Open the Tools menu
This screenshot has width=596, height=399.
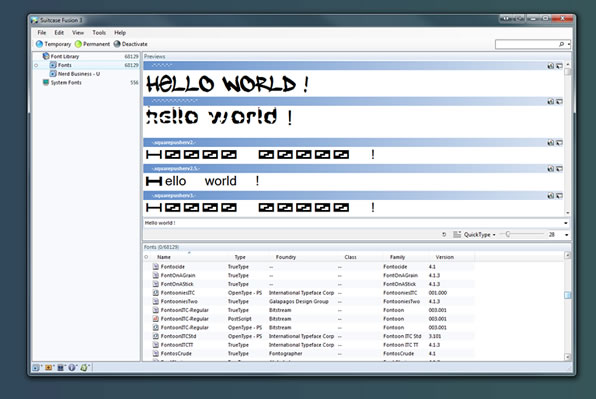[x=99, y=33]
